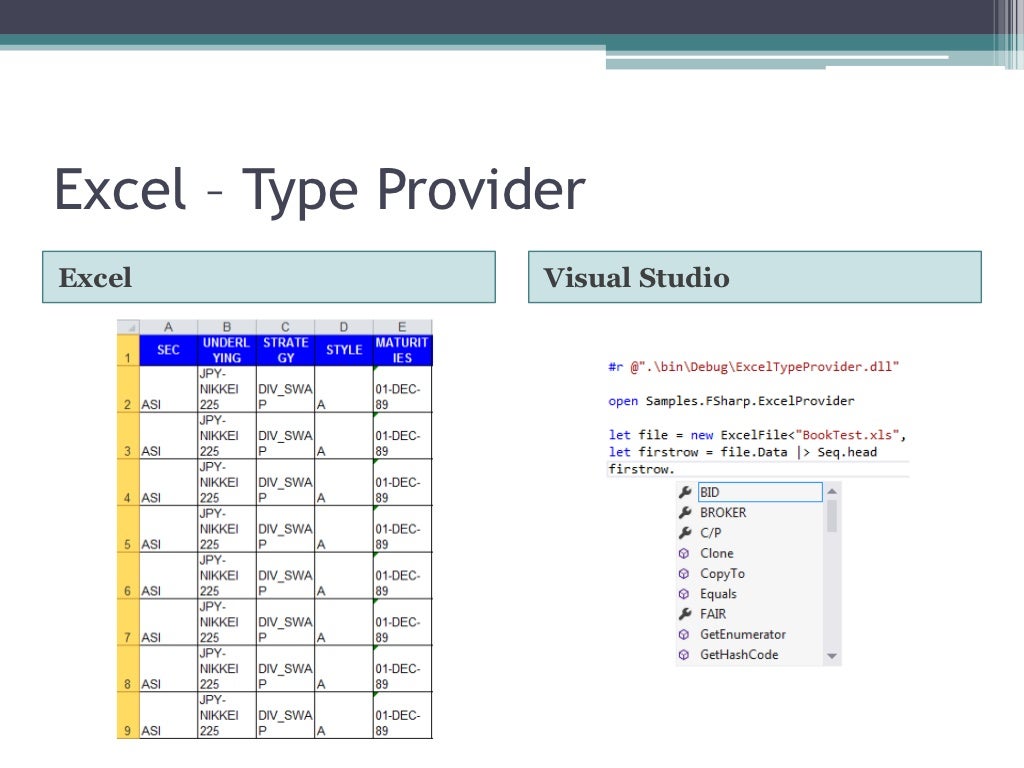Click the IntelliSense scrollbar thumb
Viewport: 1024px width, 768px height.
[x=831, y=516]
